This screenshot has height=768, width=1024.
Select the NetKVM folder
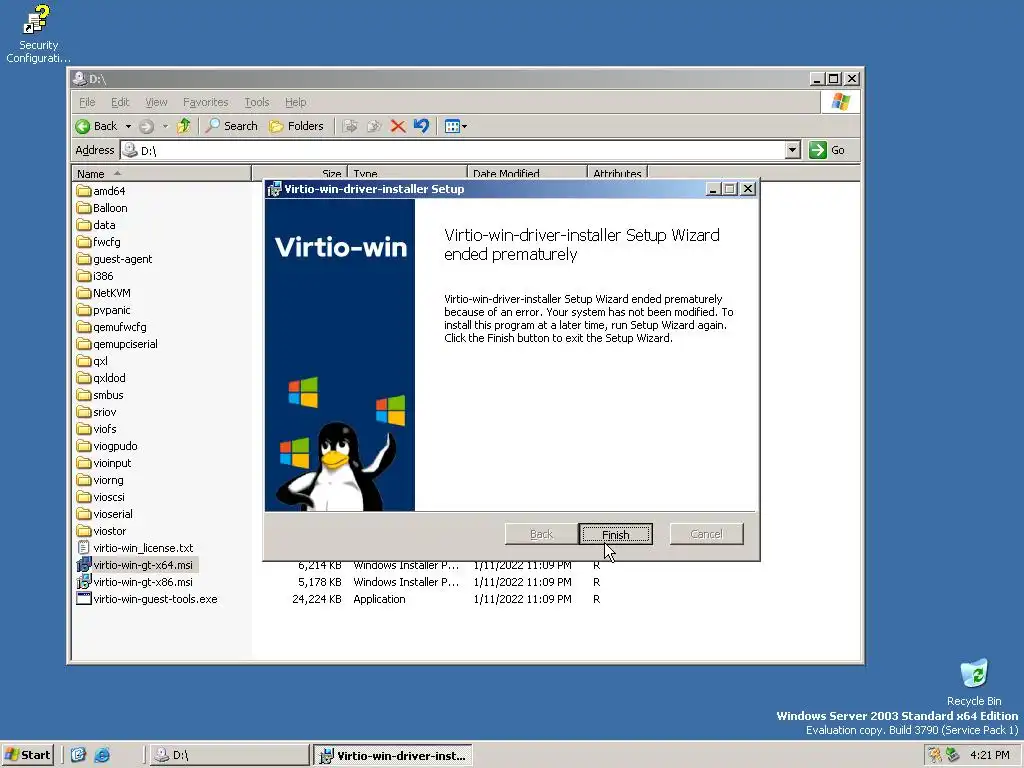click(104, 293)
